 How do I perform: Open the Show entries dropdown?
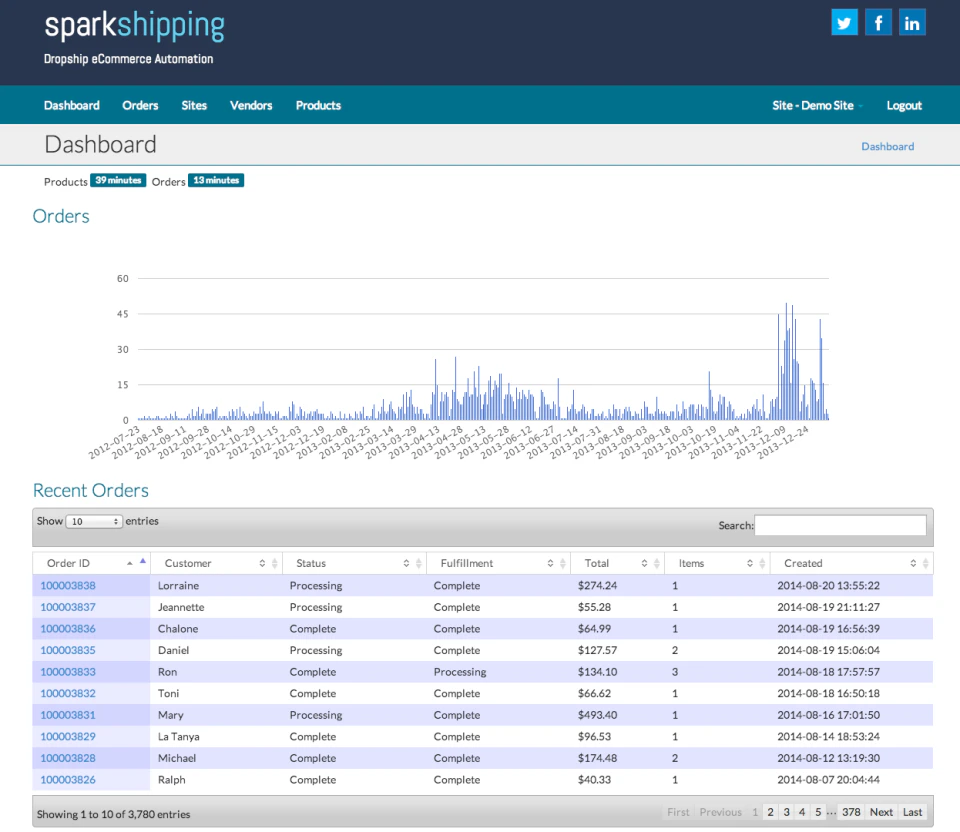point(94,521)
